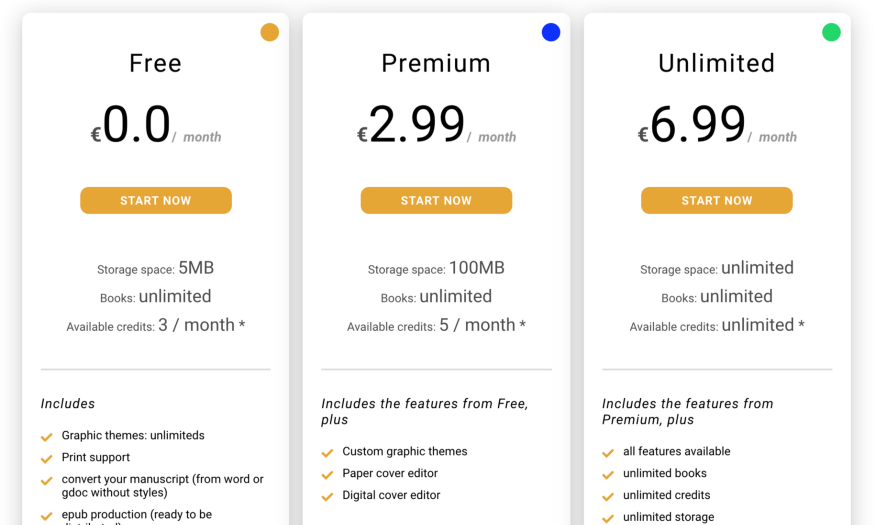Click checkmark beside Graphic themes: unlimiteds
Viewport: 875px width, 525px height.
[x=47, y=437]
